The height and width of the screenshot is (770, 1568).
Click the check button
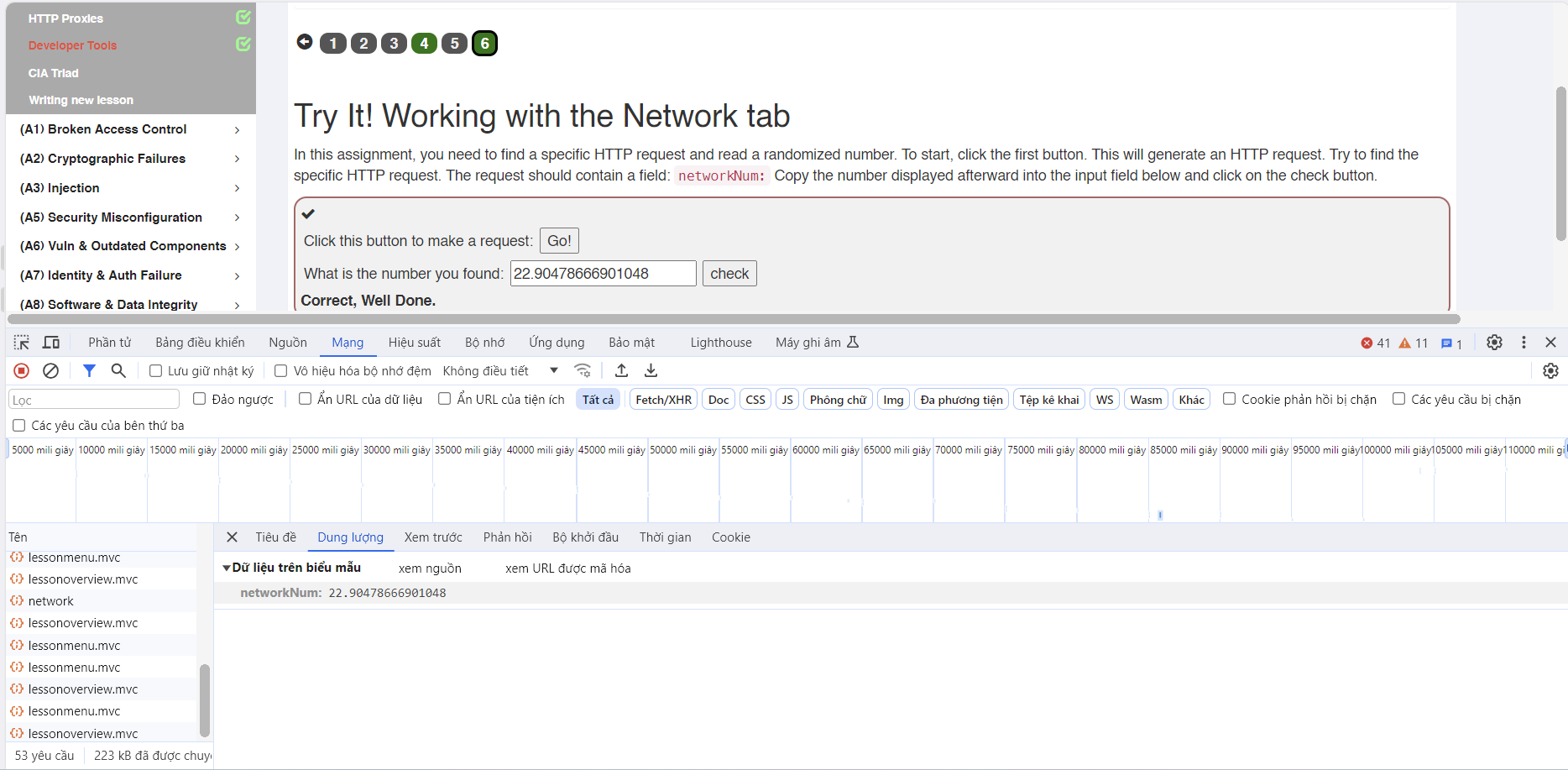(x=729, y=274)
